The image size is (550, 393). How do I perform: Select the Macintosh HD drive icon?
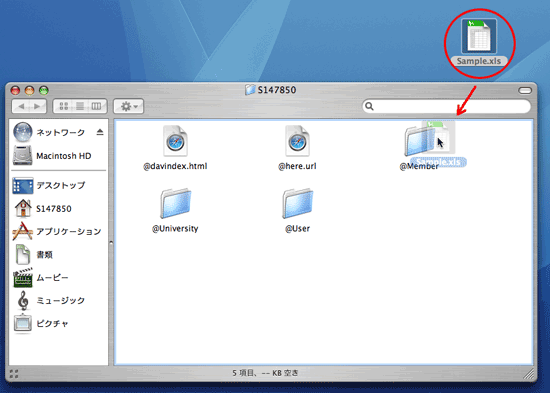coord(22,155)
